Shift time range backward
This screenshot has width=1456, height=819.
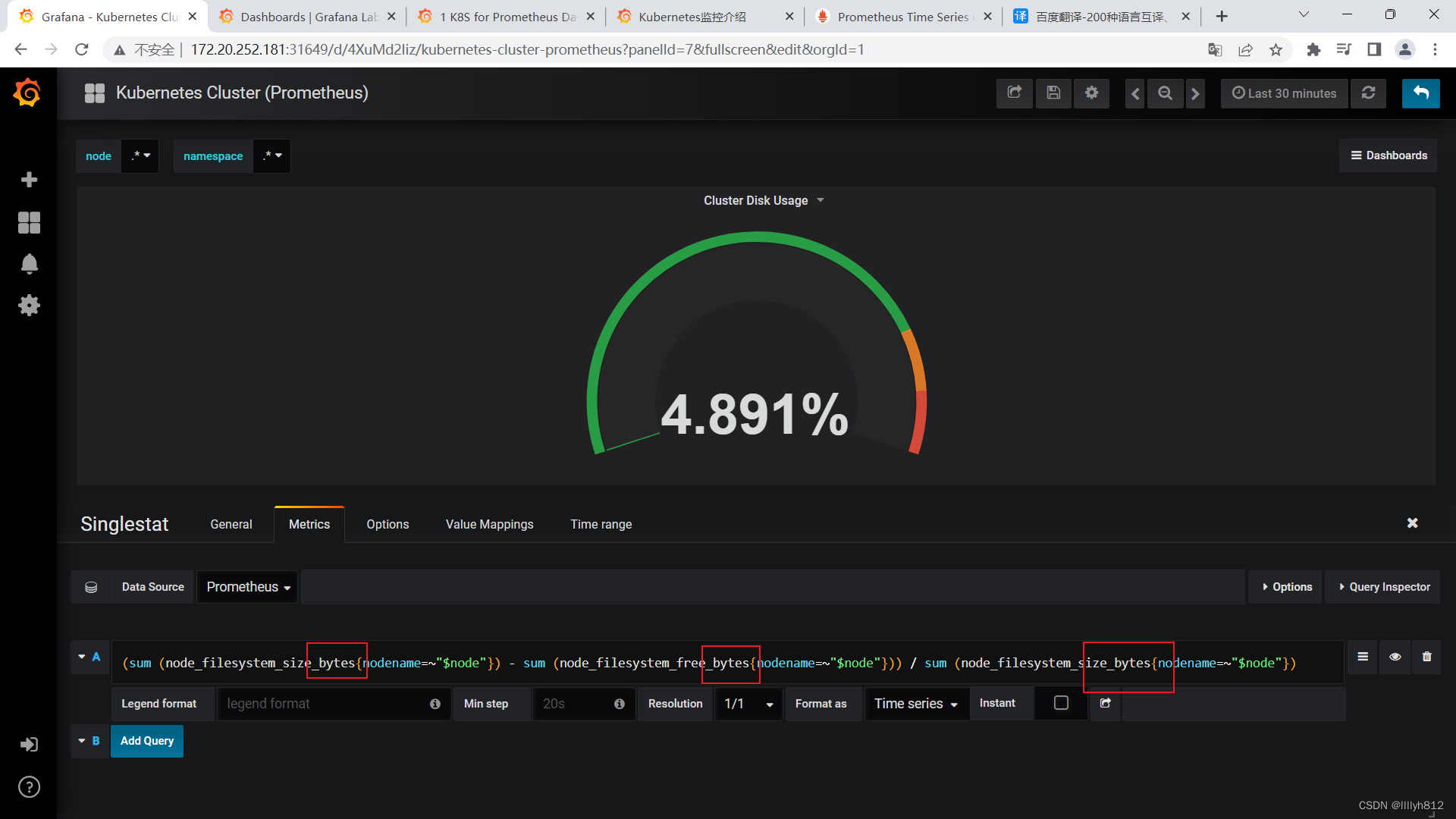(x=1135, y=94)
